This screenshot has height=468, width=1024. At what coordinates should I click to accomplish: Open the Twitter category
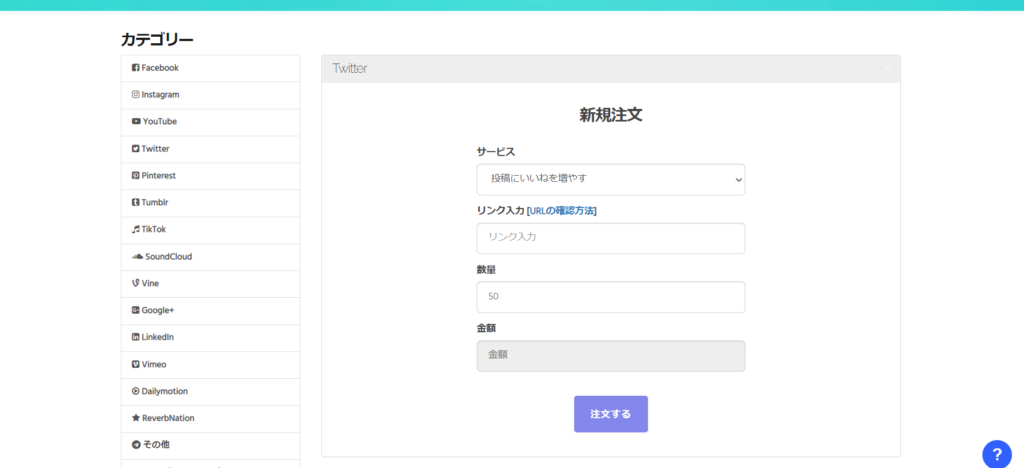210,149
